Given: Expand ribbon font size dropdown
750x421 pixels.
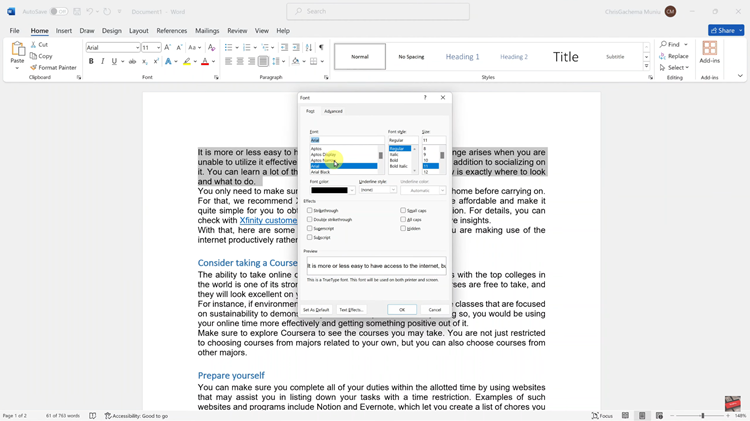Looking at the screenshot, I should pos(158,48).
